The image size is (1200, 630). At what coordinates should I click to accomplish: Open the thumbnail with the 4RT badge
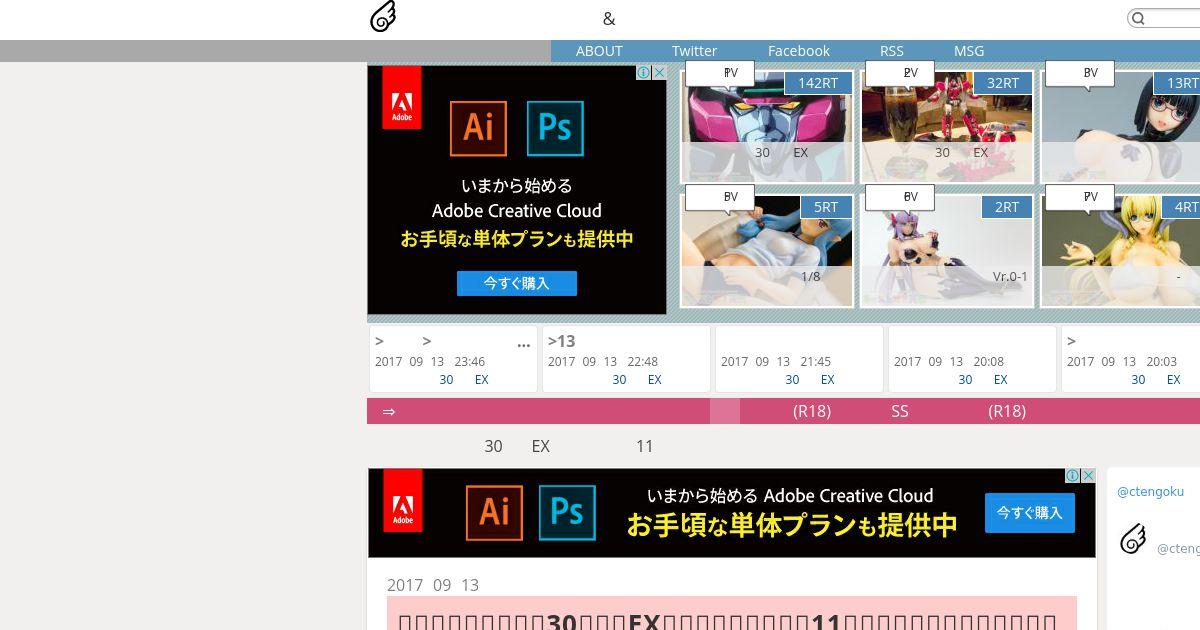[x=1121, y=250]
